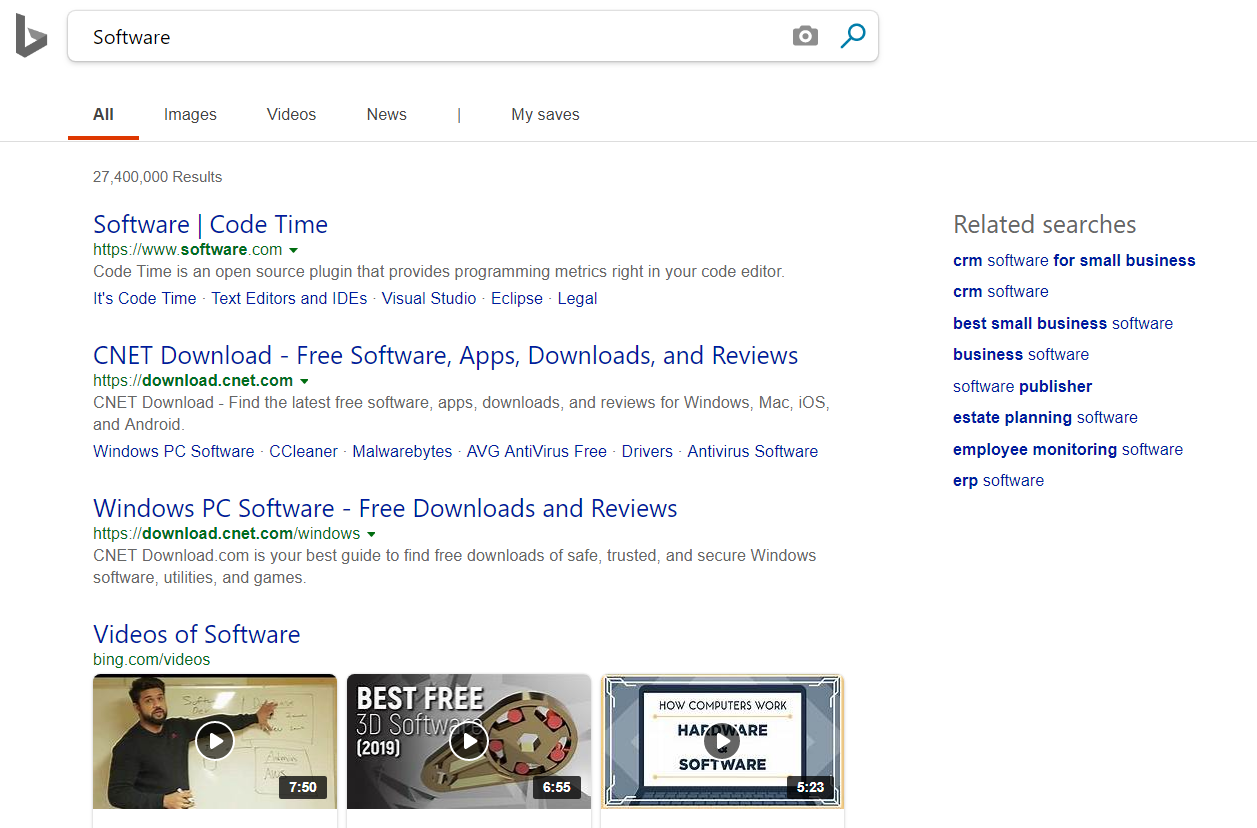
Task: Select employee monitoring software related search
Action: pyautogui.click(x=1068, y=449)
